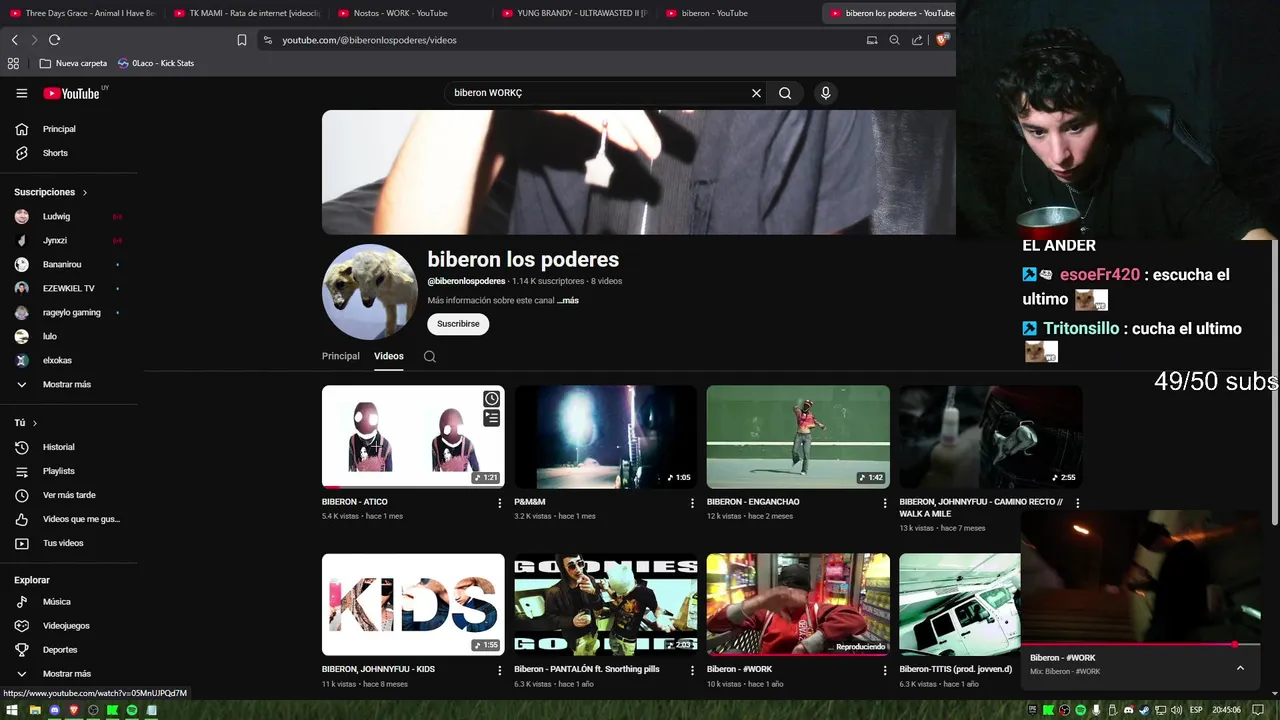1280x720 pixels.
Task: Click the search magnifier button
Action: [785, 93]
